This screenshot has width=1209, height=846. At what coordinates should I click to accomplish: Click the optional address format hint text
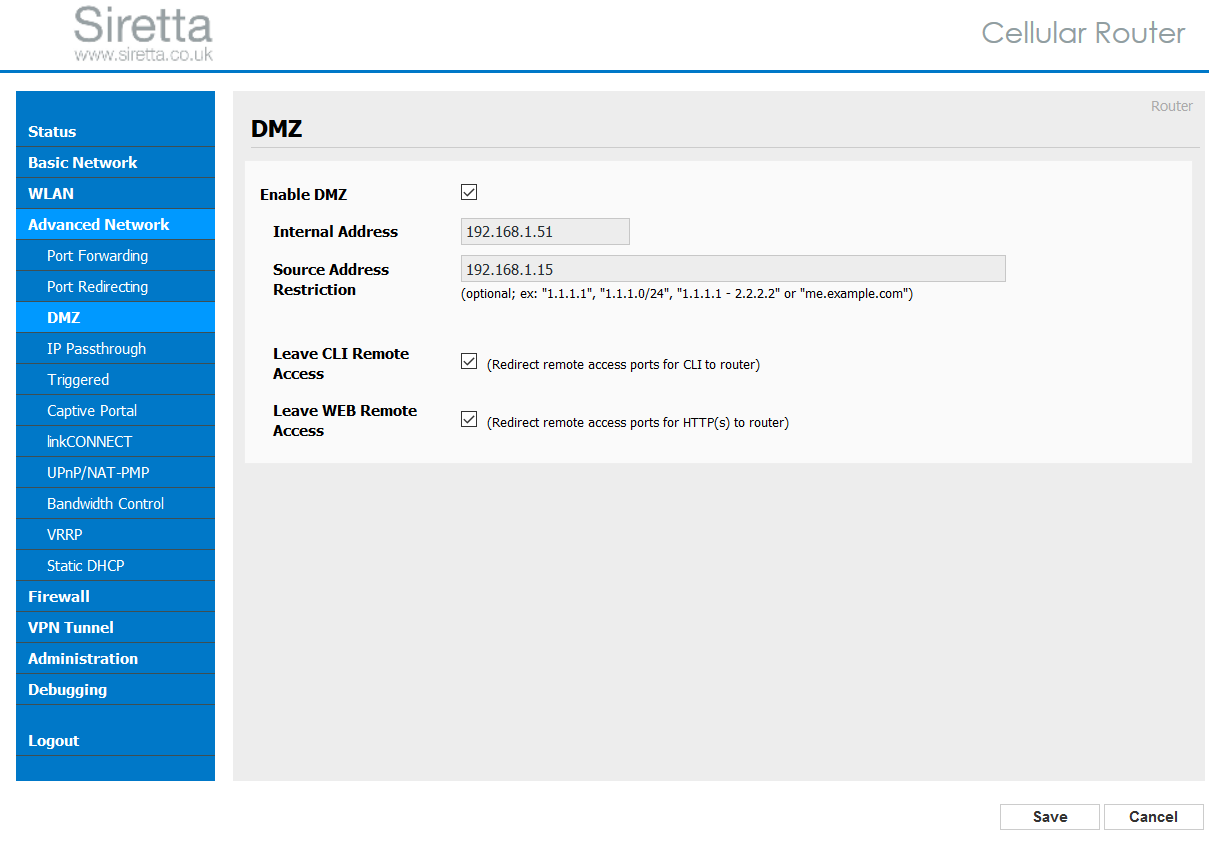[687, 294]
